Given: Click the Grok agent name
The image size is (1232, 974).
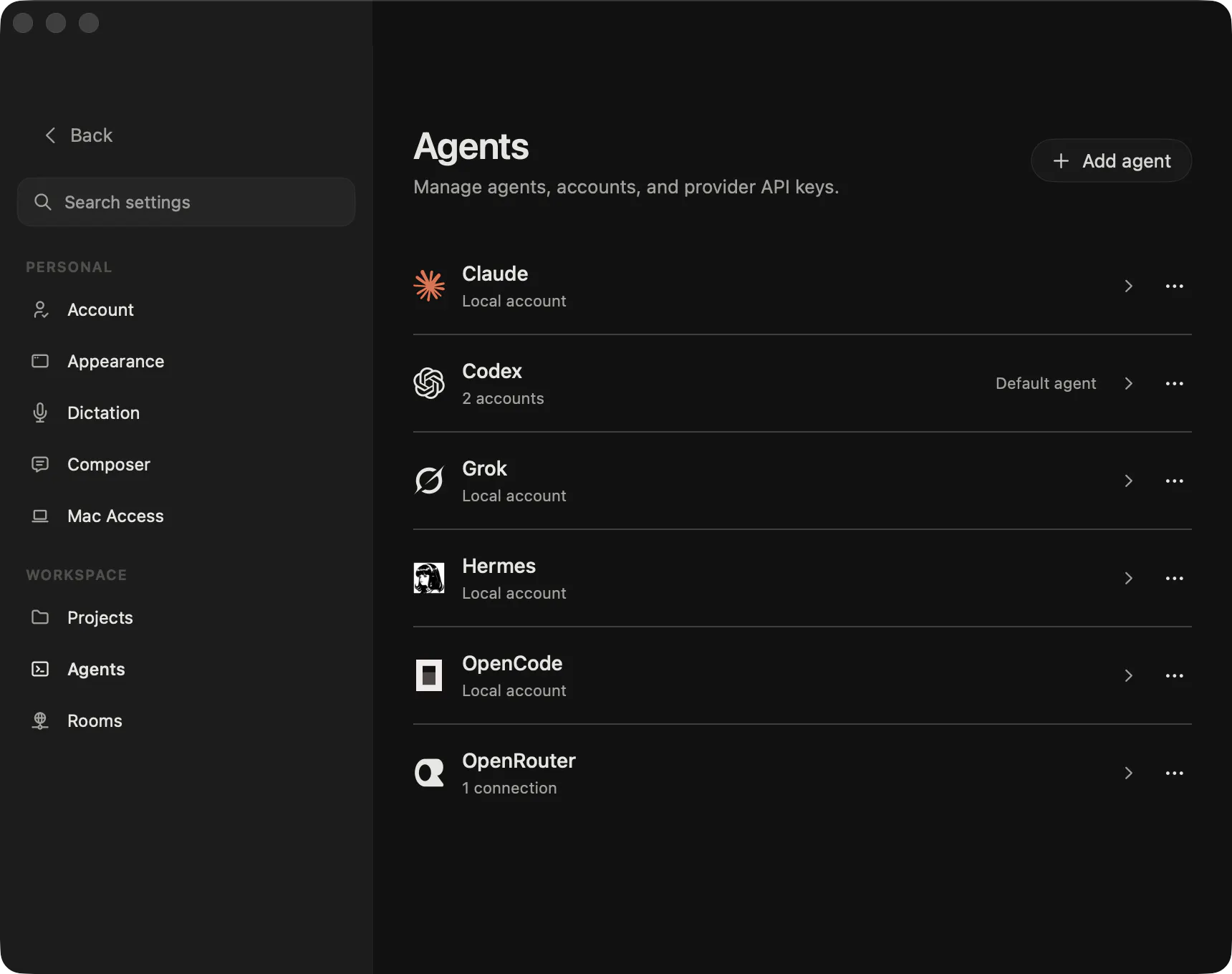Looking at the screenshot, I should [x=484, y=468].
